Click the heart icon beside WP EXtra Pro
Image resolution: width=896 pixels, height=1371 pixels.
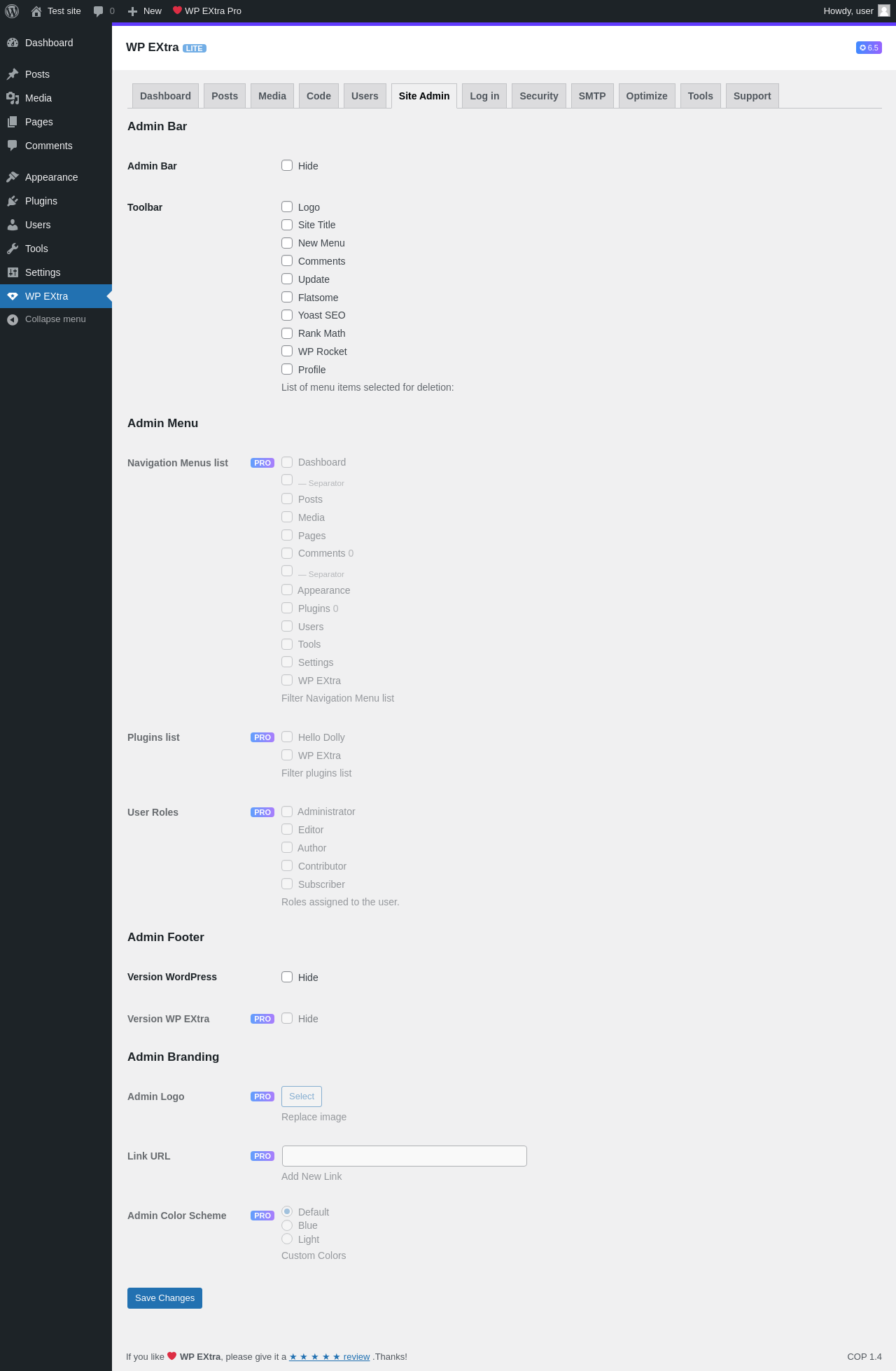click(177, 11)
